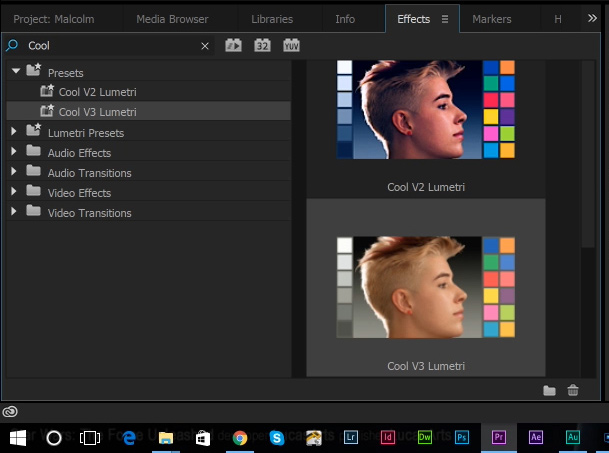Open the Windows Start menu

coord(18,438)
